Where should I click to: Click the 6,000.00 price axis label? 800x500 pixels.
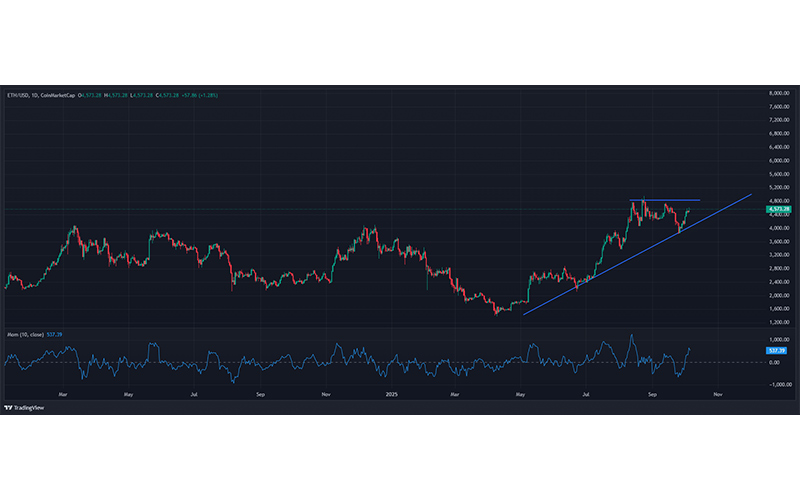coord(780,161)
